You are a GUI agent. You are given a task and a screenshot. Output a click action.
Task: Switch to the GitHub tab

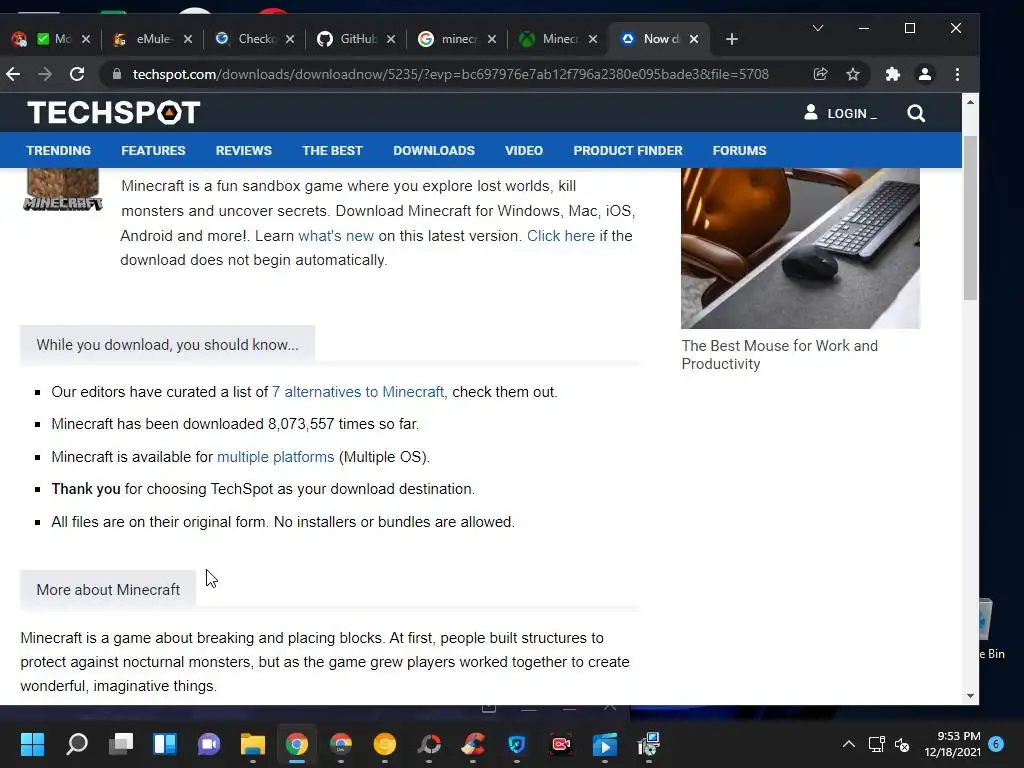click(358, 39)
